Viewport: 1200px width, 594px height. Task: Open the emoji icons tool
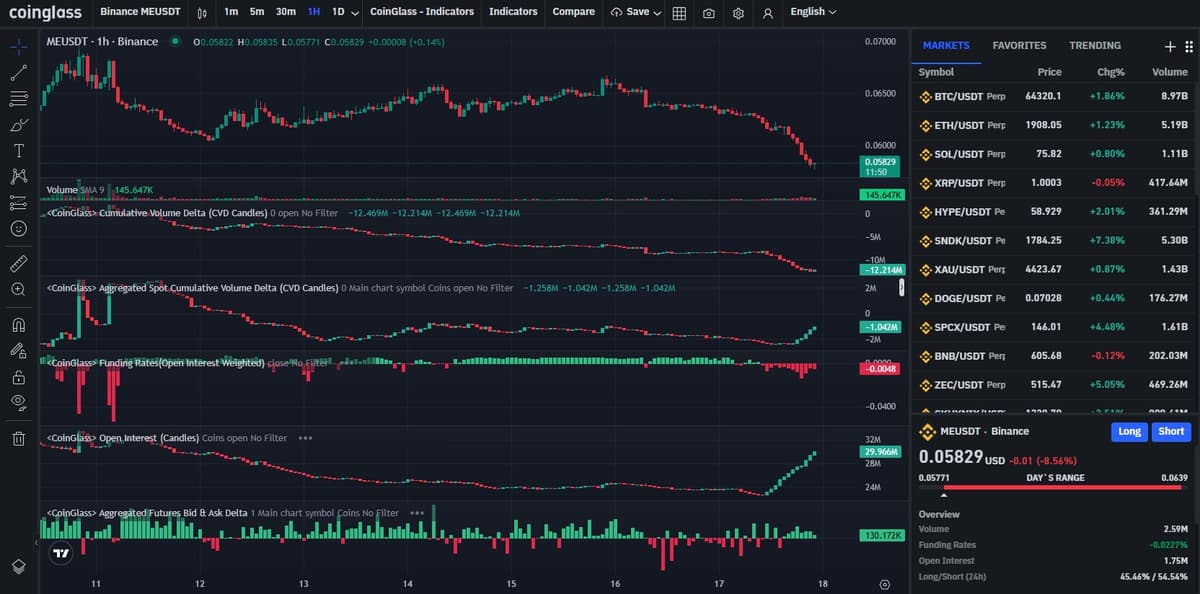point(18,229)
